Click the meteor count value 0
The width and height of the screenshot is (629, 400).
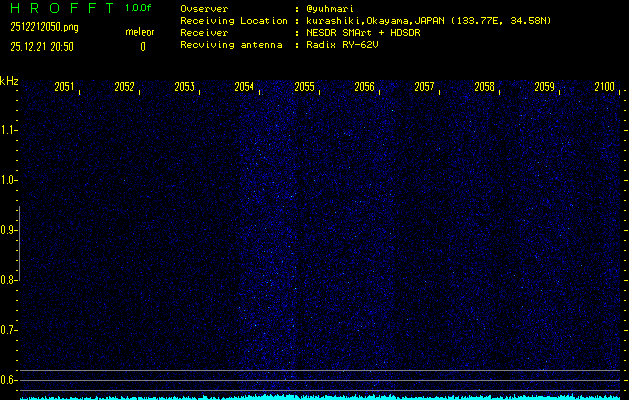coord(143,47)
